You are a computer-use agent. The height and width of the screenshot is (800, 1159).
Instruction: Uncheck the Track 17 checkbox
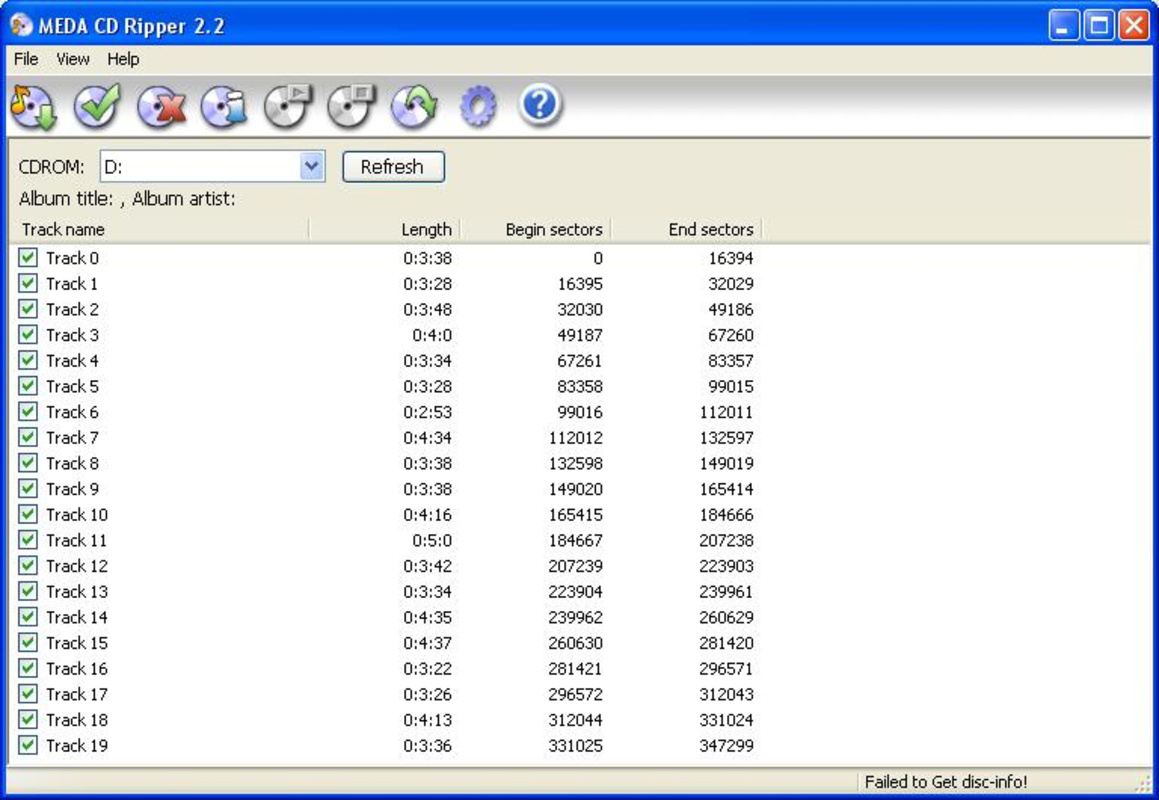point(28,694)
